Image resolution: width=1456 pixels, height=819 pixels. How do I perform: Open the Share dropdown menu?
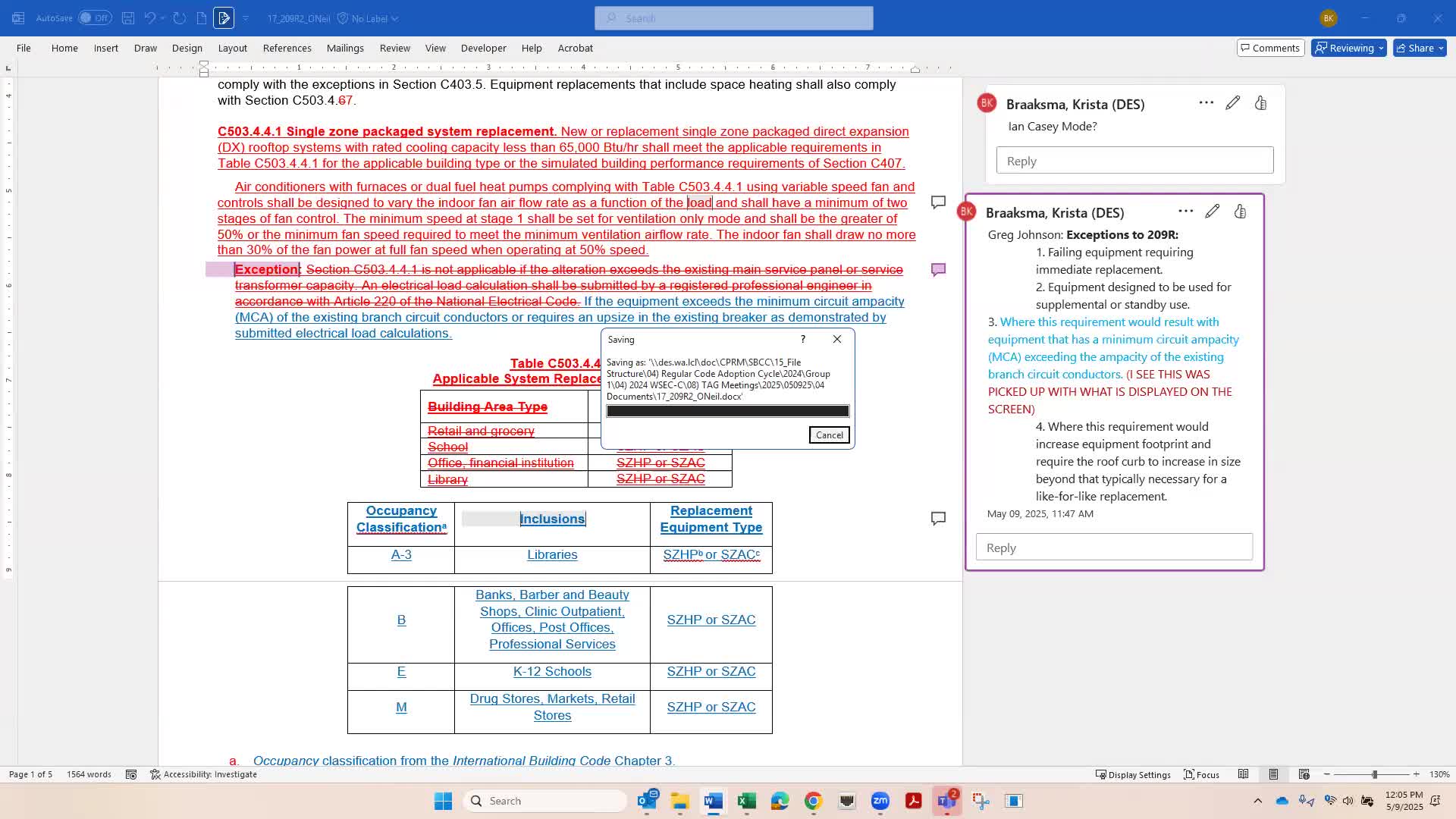1440,48
